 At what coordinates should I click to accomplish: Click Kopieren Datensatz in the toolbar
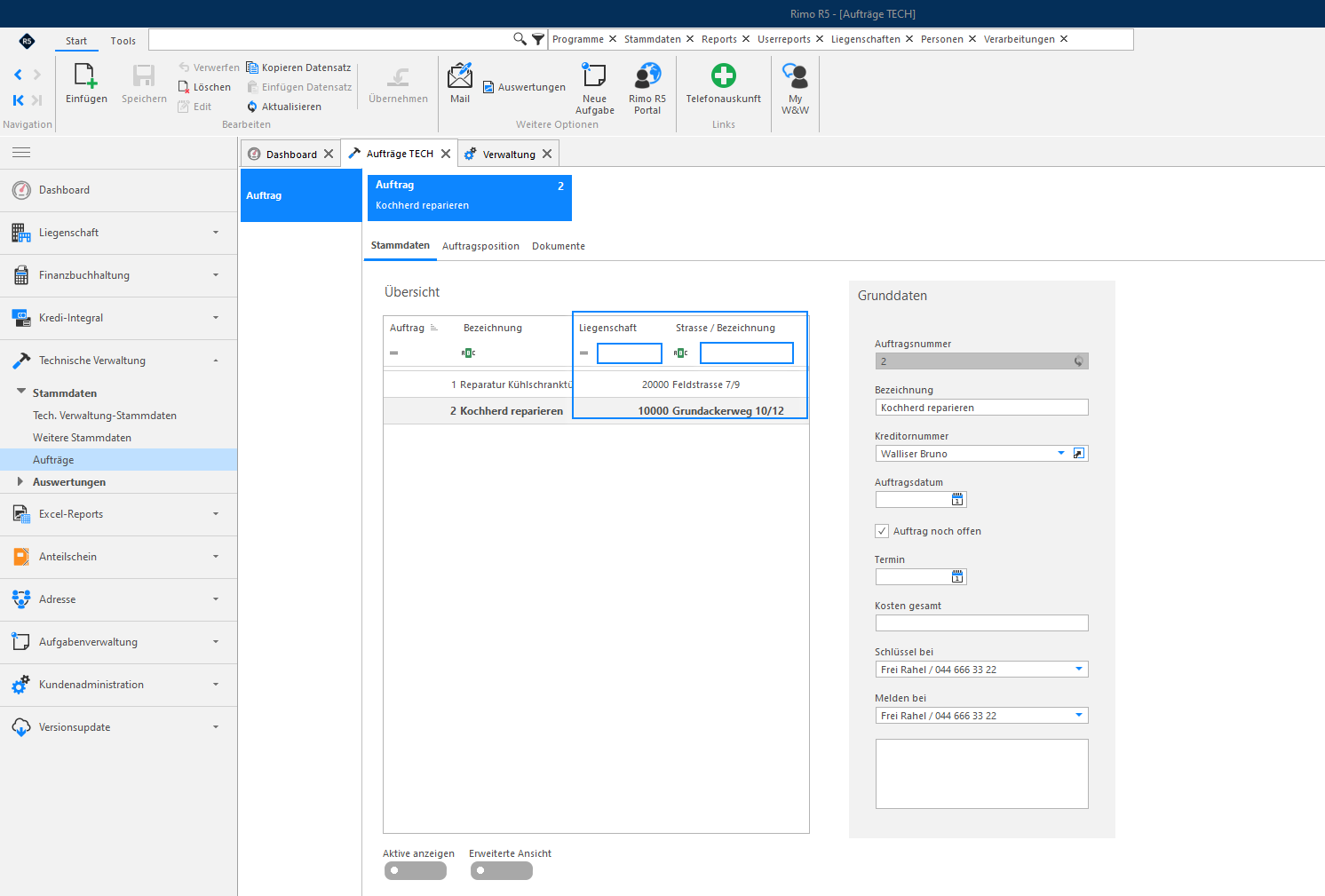[x=298, y=67]
